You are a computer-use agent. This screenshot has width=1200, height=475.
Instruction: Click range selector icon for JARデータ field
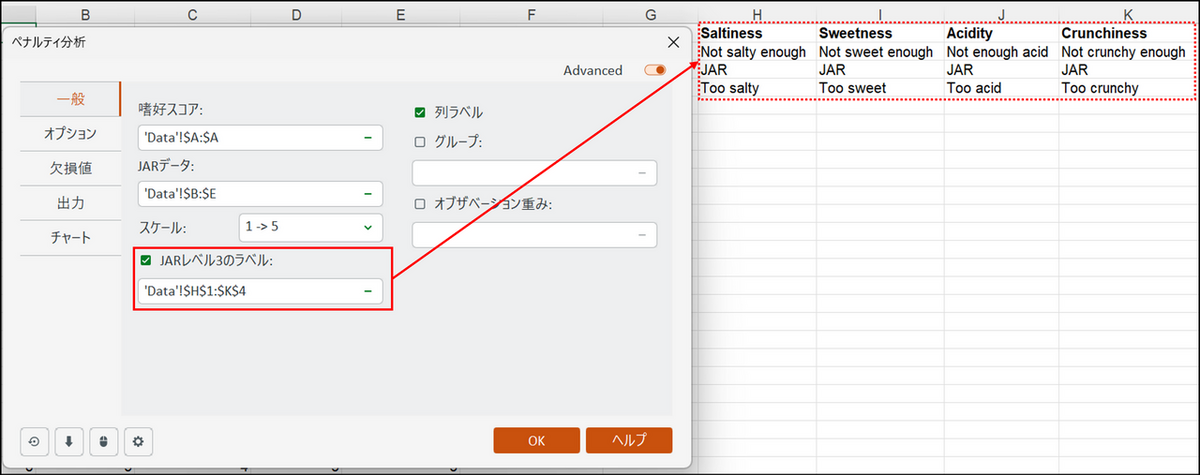tap(367, 193)
